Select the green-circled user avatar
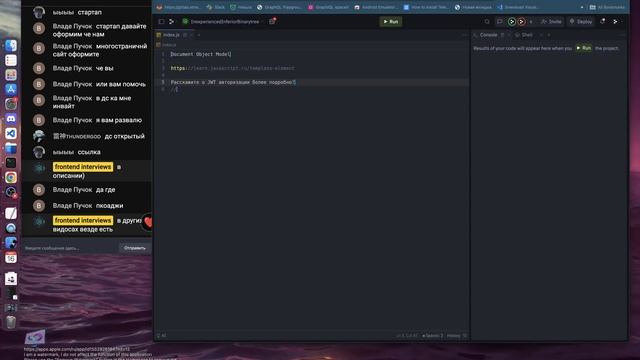The image size is (640, 360). click(x=511, y=22)
